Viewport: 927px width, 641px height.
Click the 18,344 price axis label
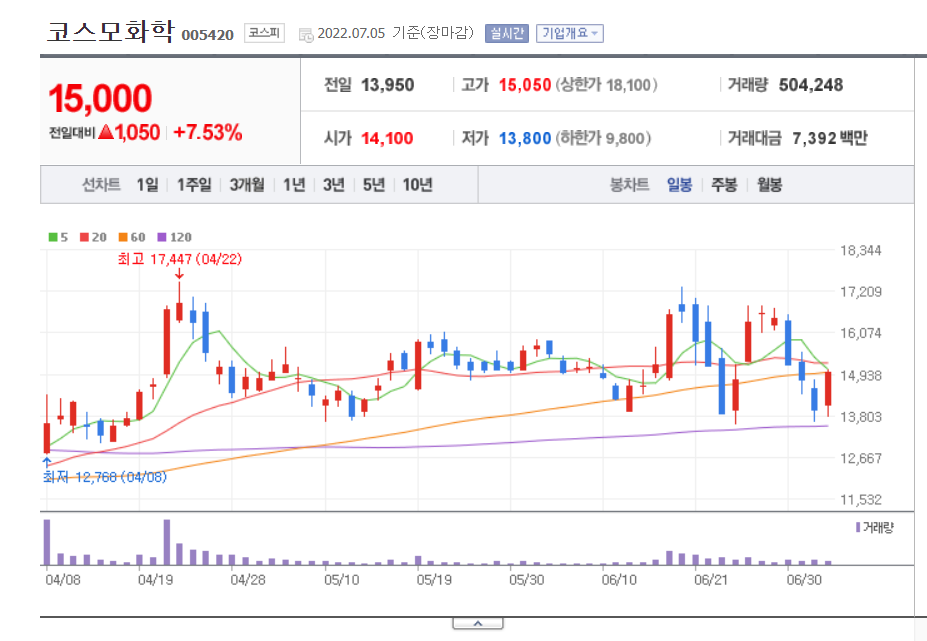coord(861,250)
